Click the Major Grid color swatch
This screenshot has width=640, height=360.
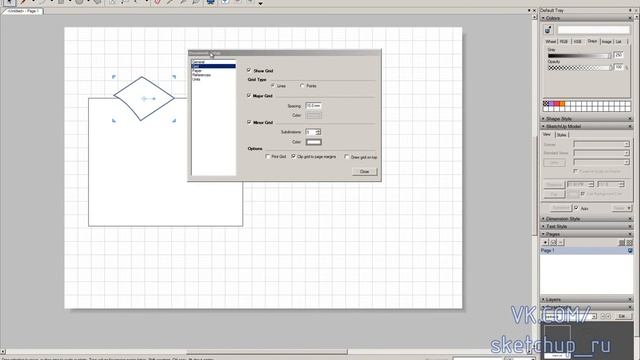313,116
